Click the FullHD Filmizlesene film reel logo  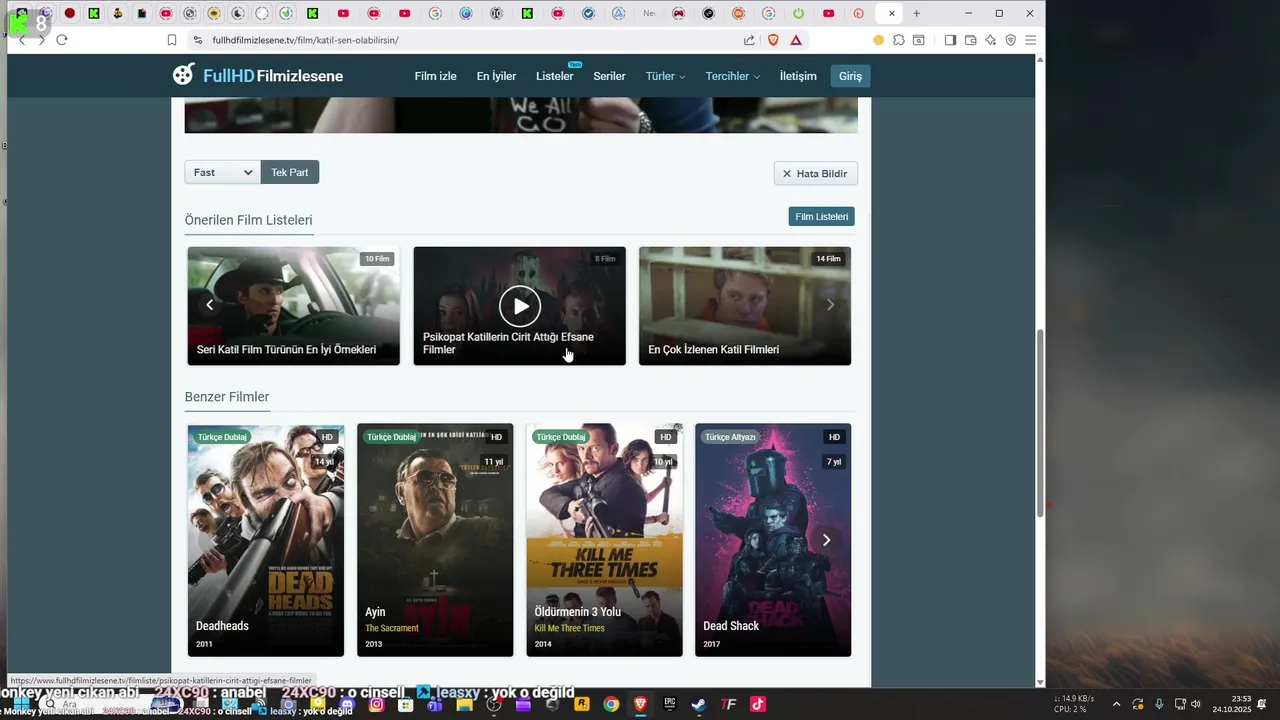pyautogui.click(x=184, y=75)
